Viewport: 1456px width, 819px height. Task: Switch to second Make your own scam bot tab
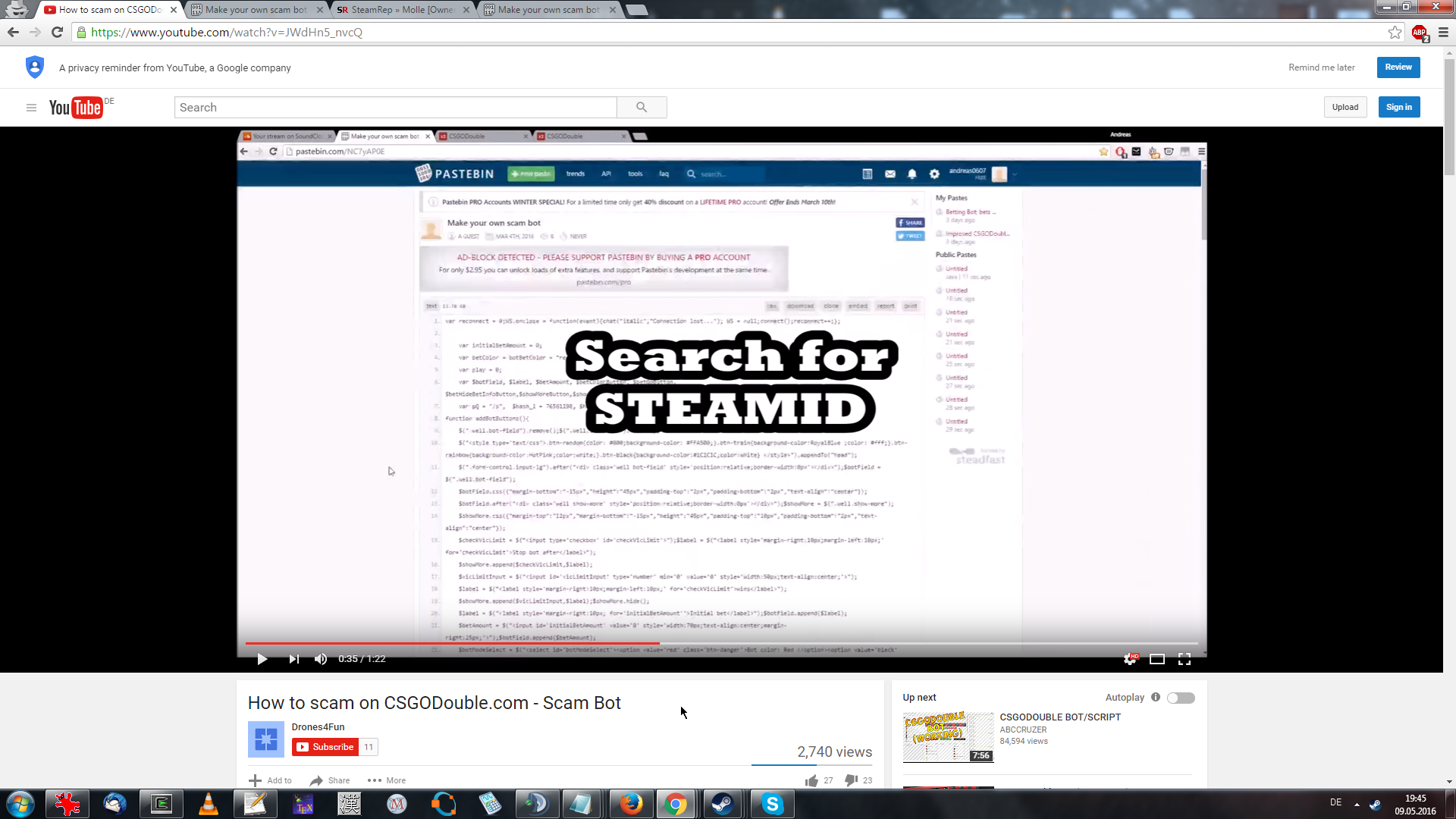pyautogui.click(x=548, y=10)
